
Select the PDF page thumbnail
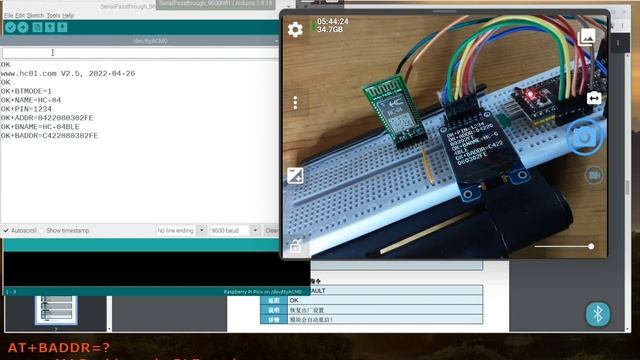click(56, 310)
